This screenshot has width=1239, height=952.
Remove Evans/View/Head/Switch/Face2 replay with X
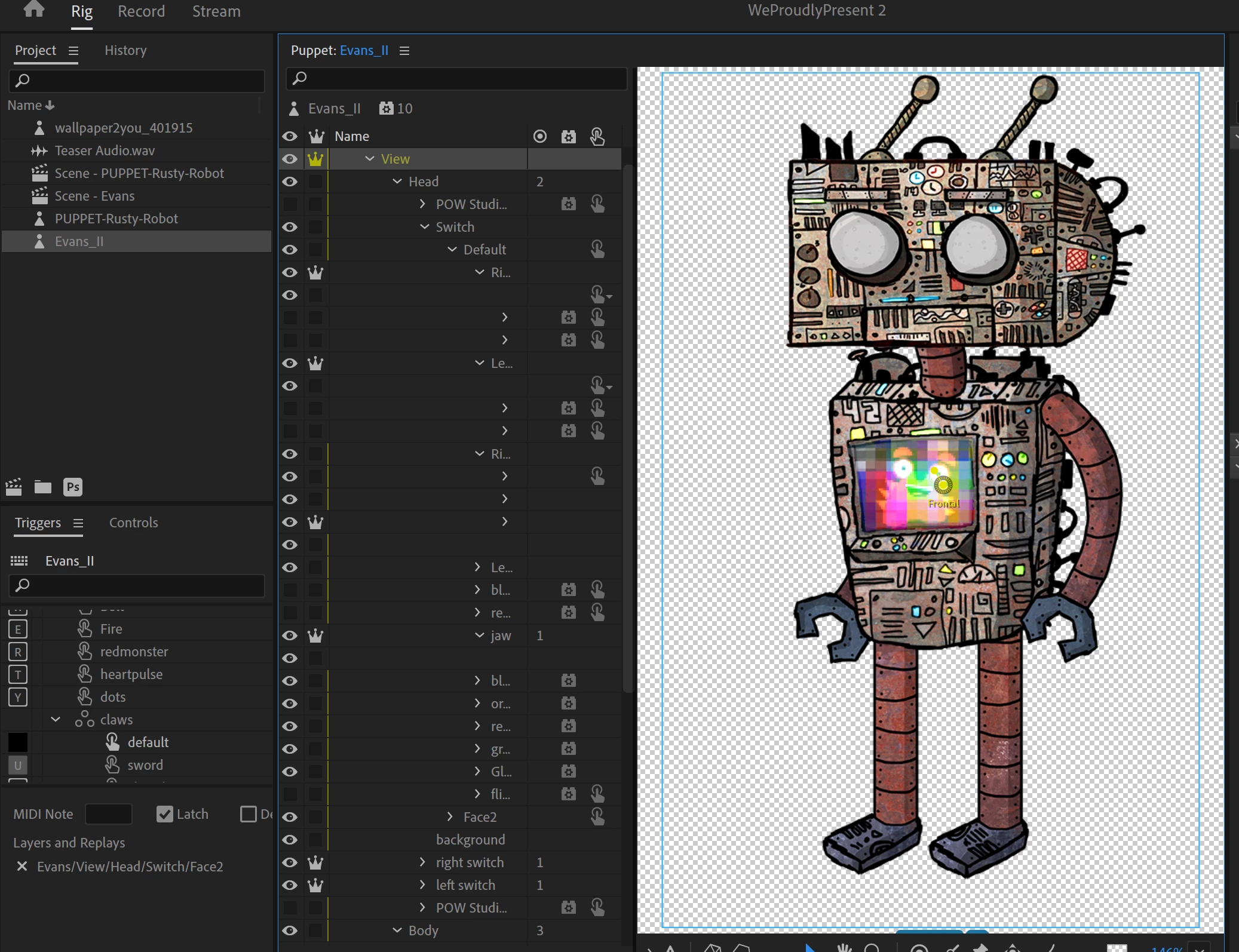[22, 866]
